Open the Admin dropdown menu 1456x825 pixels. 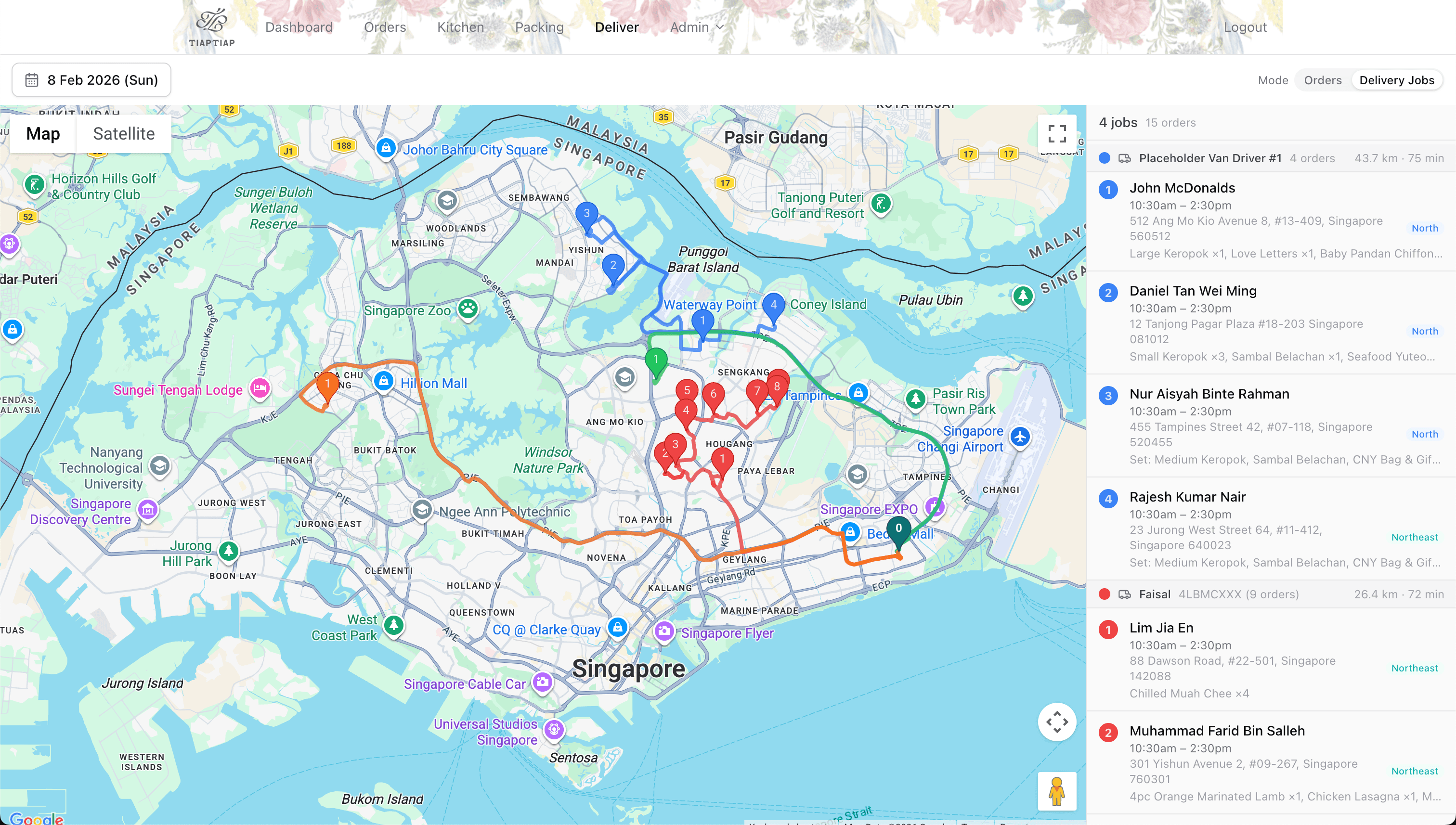click(x=696, y=27)
